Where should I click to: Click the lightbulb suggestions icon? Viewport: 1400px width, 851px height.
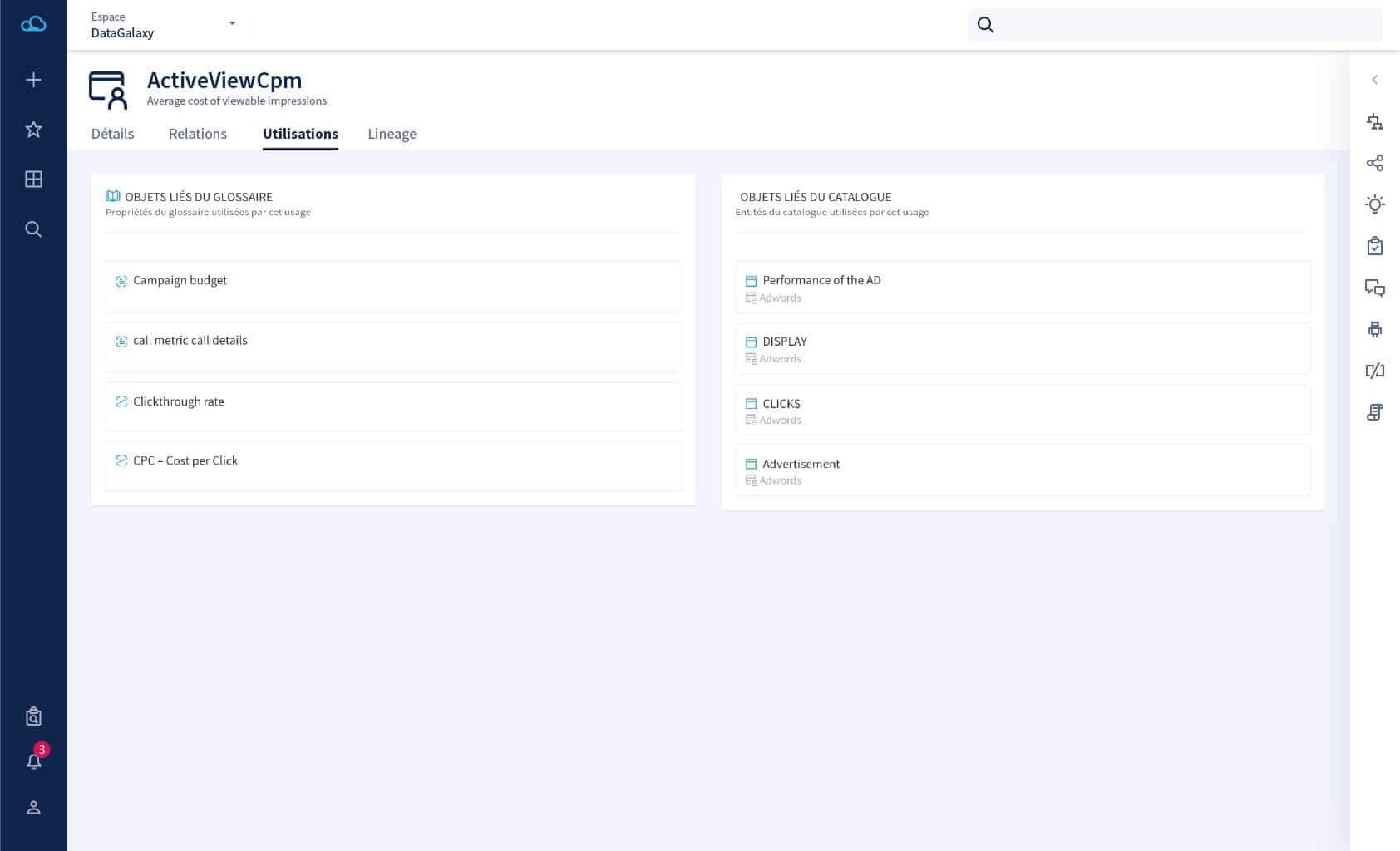pyautogui.click(x=1374, y=204)
